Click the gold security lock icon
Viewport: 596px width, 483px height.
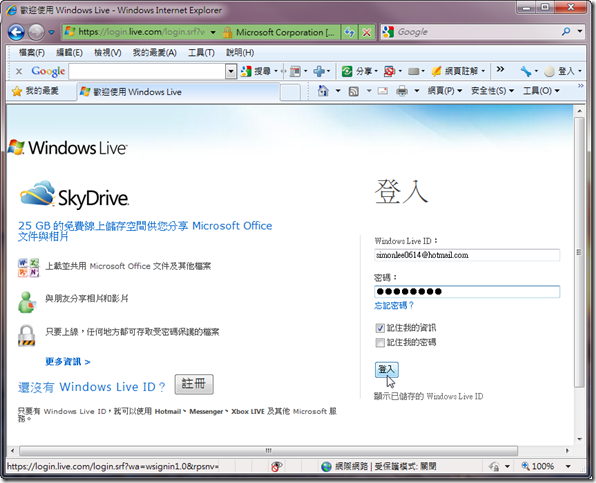(227, 33)
